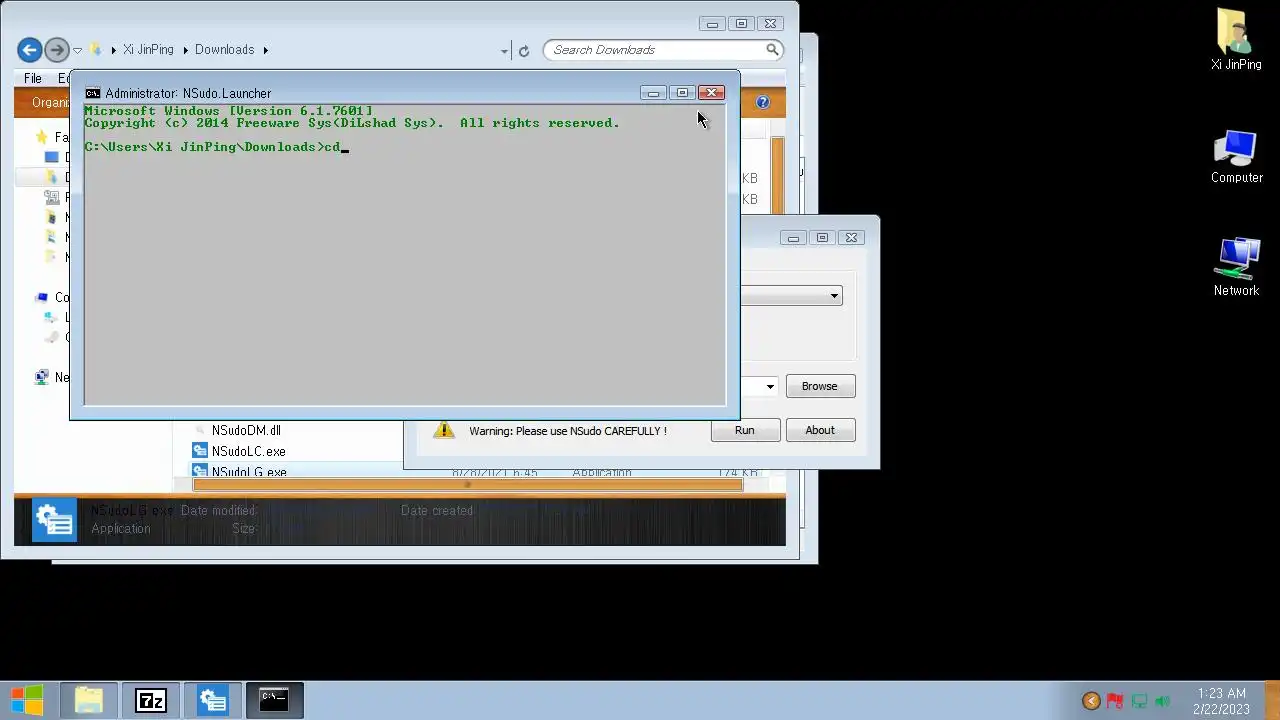This screenshot has height=720, width=1280.
Task: Open address bar history dropdown
Action: coord(505,50)
